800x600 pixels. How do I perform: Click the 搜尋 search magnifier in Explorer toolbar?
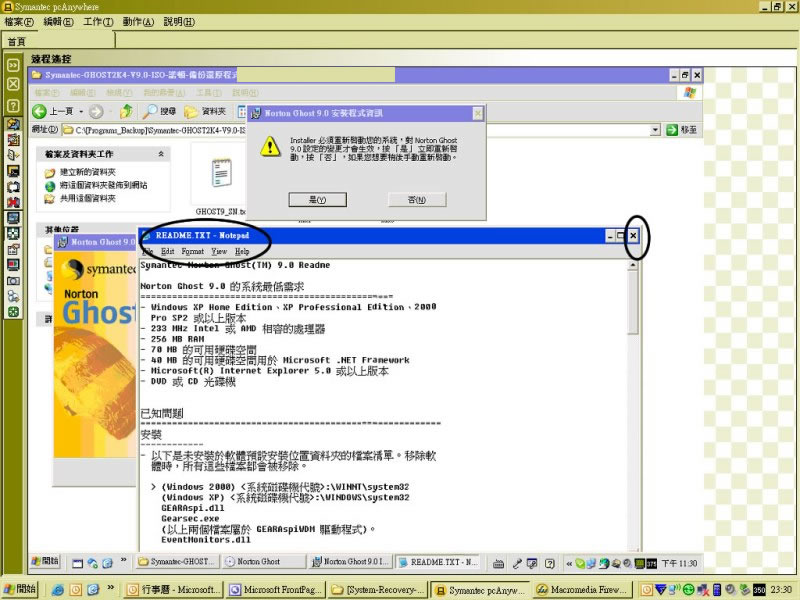pyautogui.click(x=159, y=111)
